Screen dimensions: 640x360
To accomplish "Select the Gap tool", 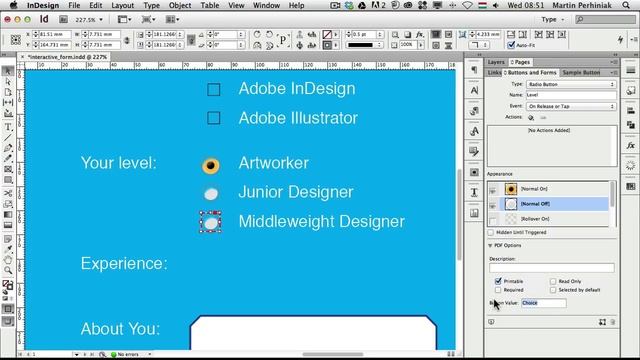I will coord(8,102).
